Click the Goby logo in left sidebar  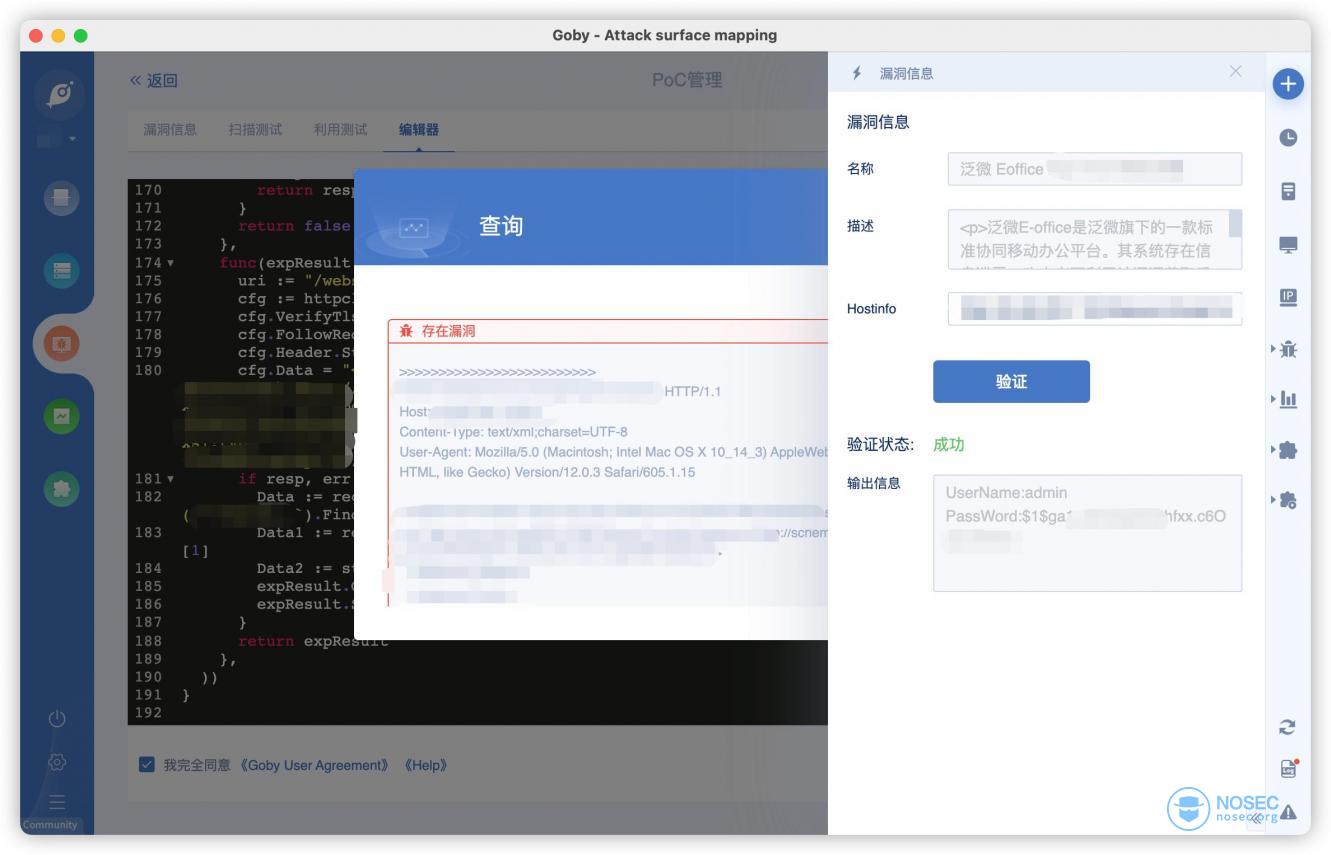point(61,93)
